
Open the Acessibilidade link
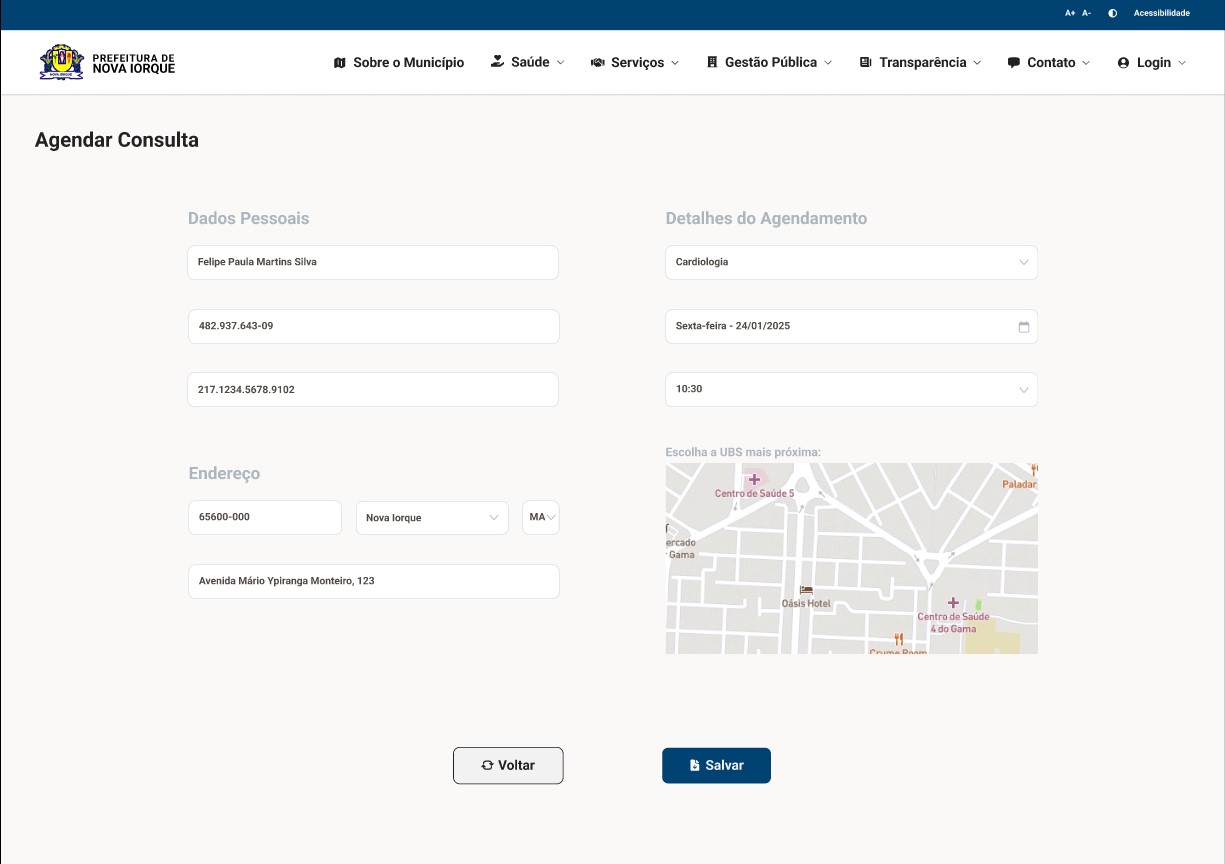tap(1161, 13)
